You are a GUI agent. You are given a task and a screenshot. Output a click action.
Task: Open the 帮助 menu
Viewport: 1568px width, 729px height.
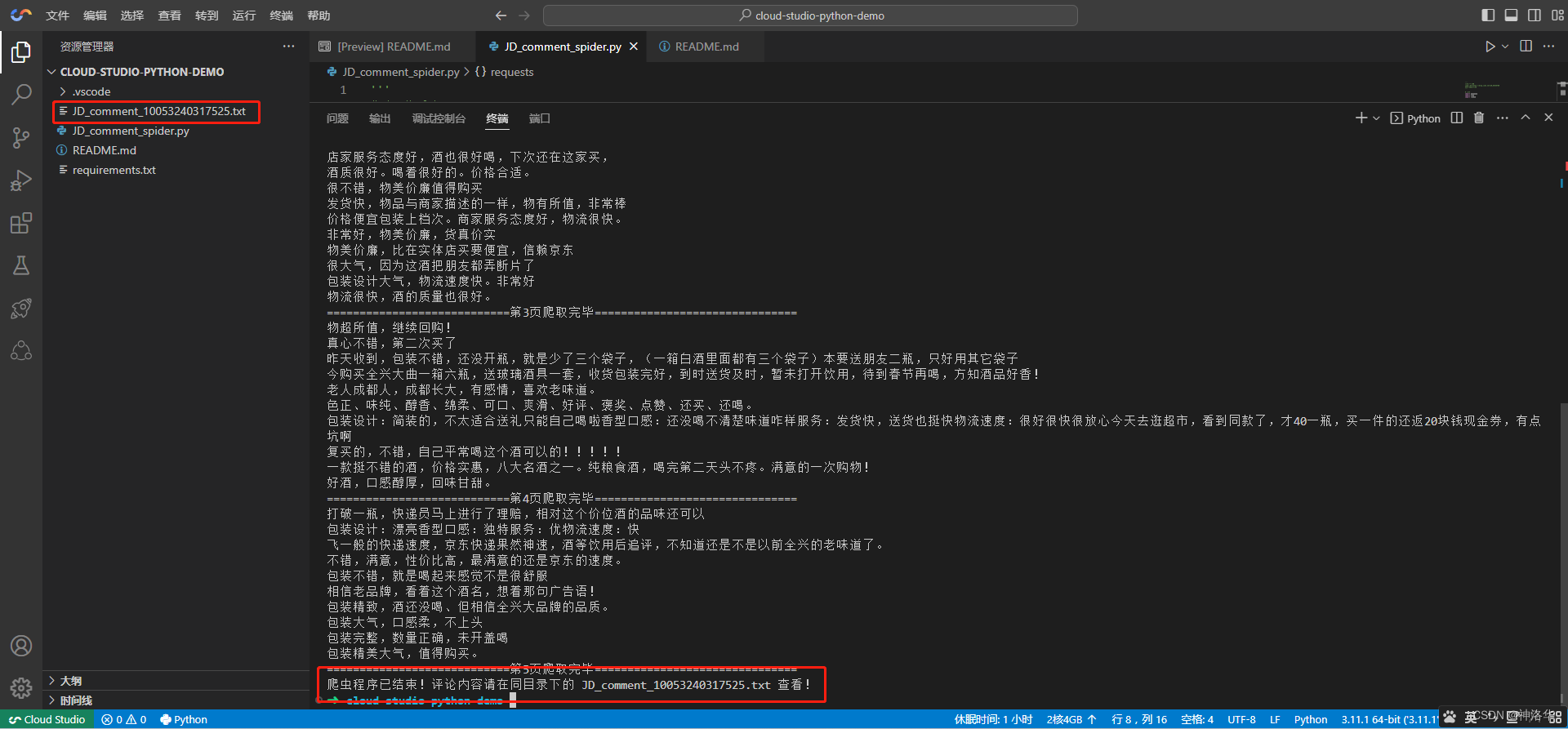[318, 16]
